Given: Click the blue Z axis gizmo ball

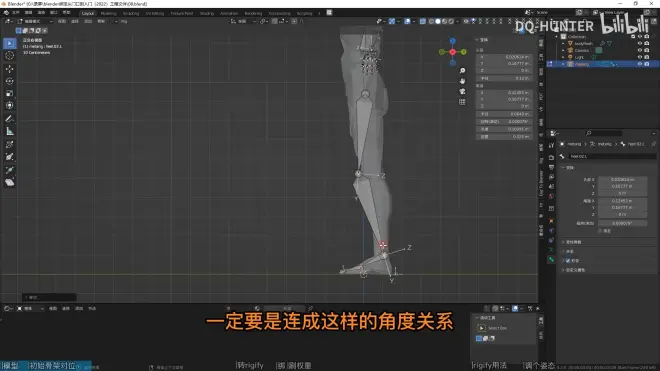Looking at the screenshot, I should click(x=452, y=41).
